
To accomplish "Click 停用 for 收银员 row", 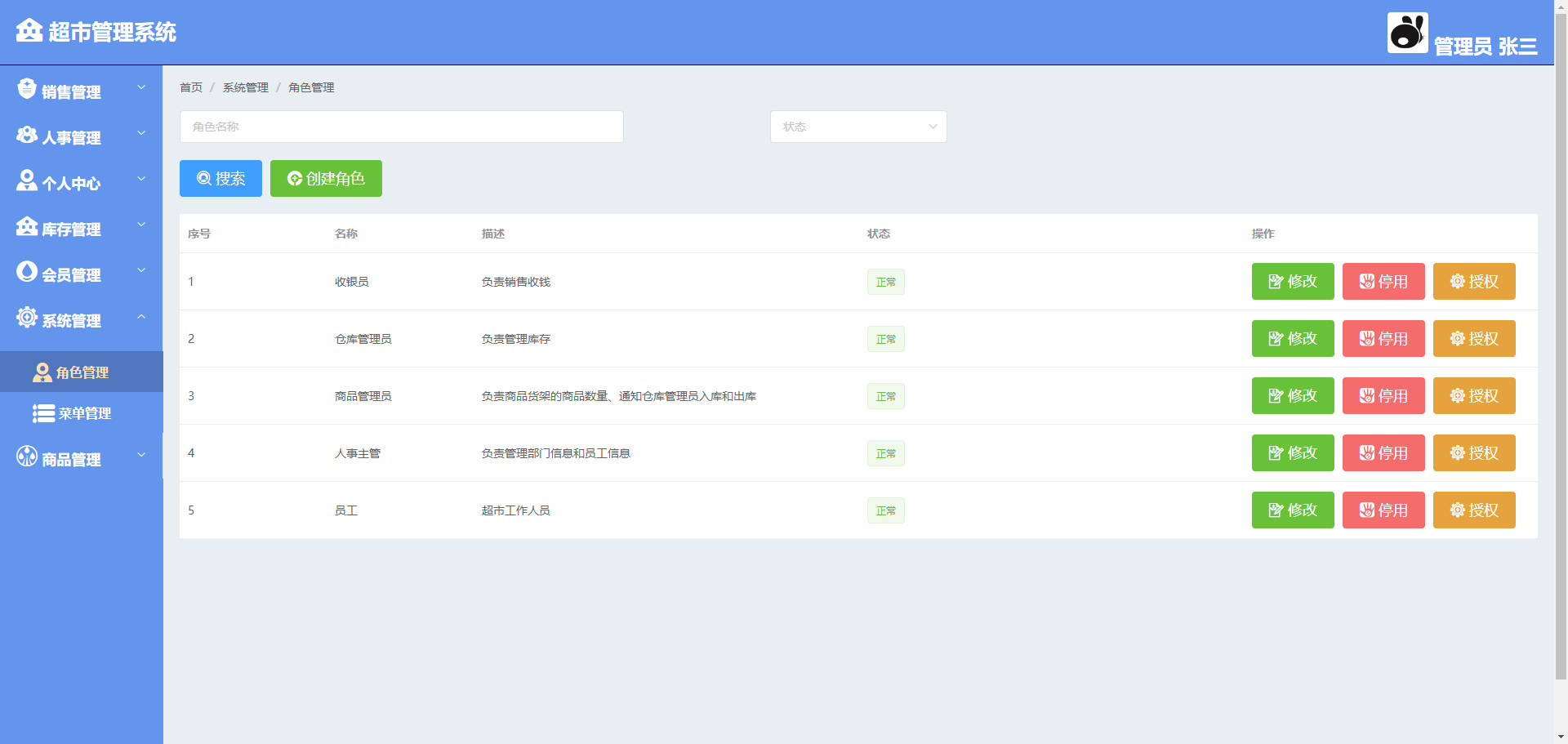I will tap(1383, 281).
